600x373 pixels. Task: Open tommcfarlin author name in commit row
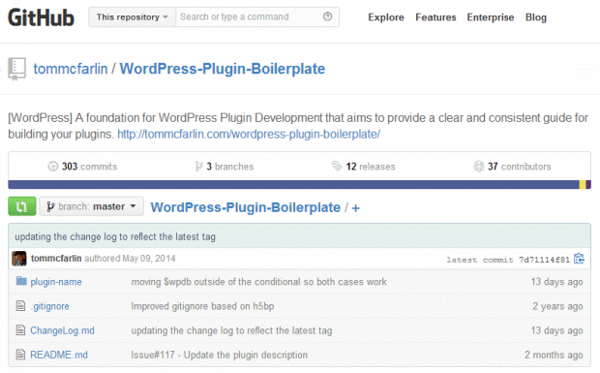(56, 259)
